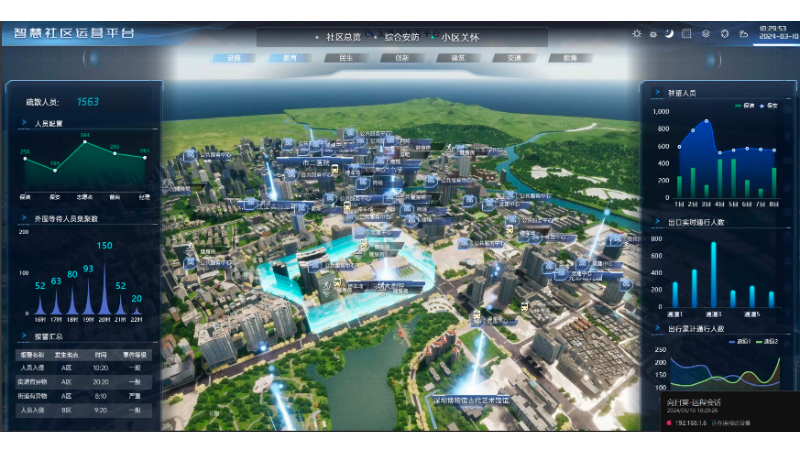Click the square panel layout icon
This screenshot has width=800, height=453.
(x=687, y=34)
